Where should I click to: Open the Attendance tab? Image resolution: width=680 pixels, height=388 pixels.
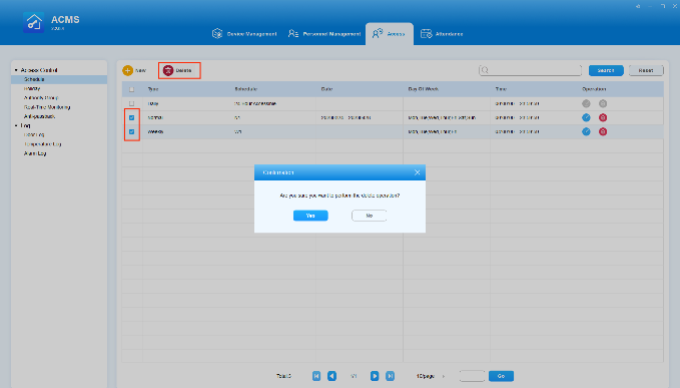point(441,34)
